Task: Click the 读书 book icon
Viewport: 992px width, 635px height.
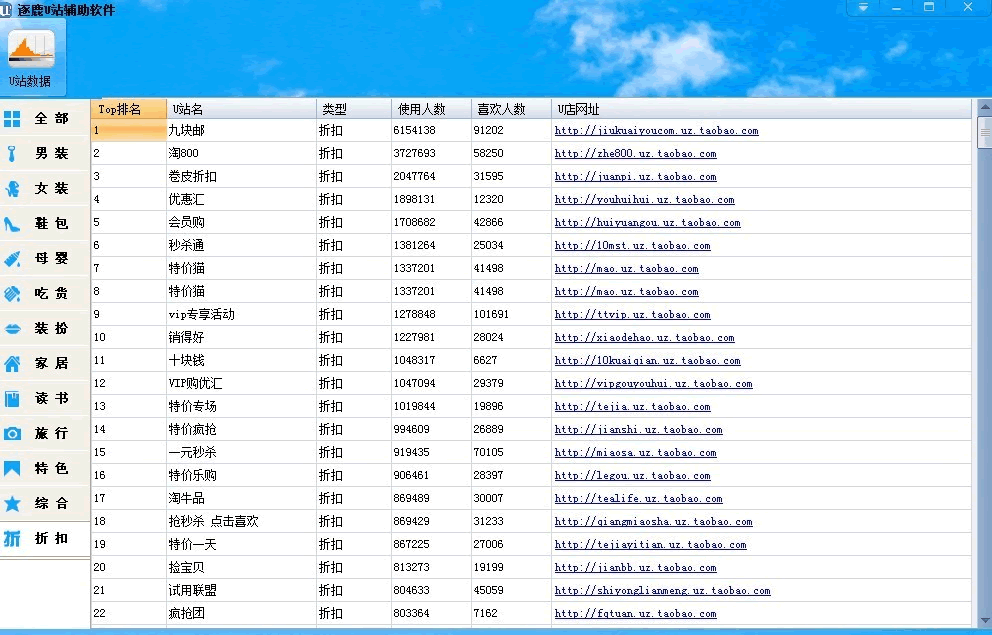Action: tap(12, 398)
